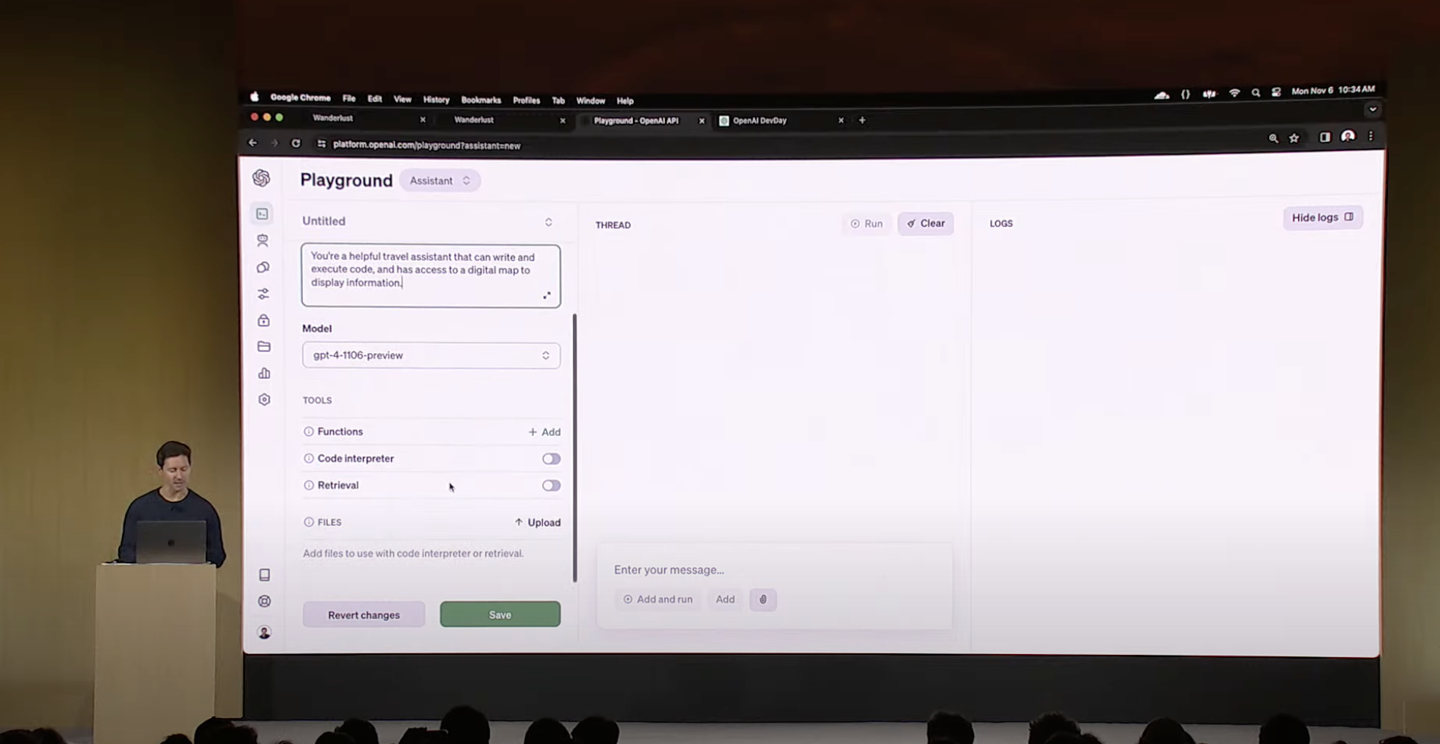Open macOS Wi-Fi status menu
1440x744 pixels.
click(1234, 93)
